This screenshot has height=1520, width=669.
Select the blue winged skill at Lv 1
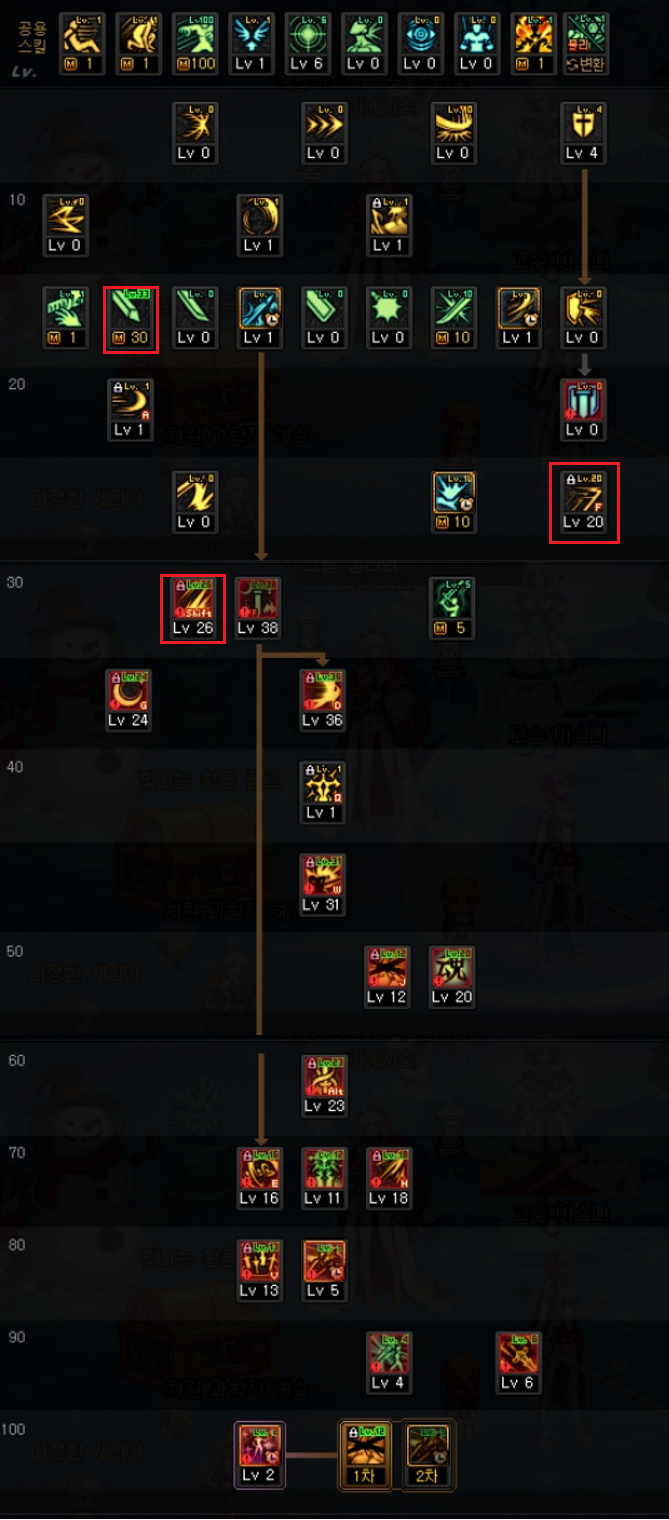pyautogui.click(x=251, y=45)
